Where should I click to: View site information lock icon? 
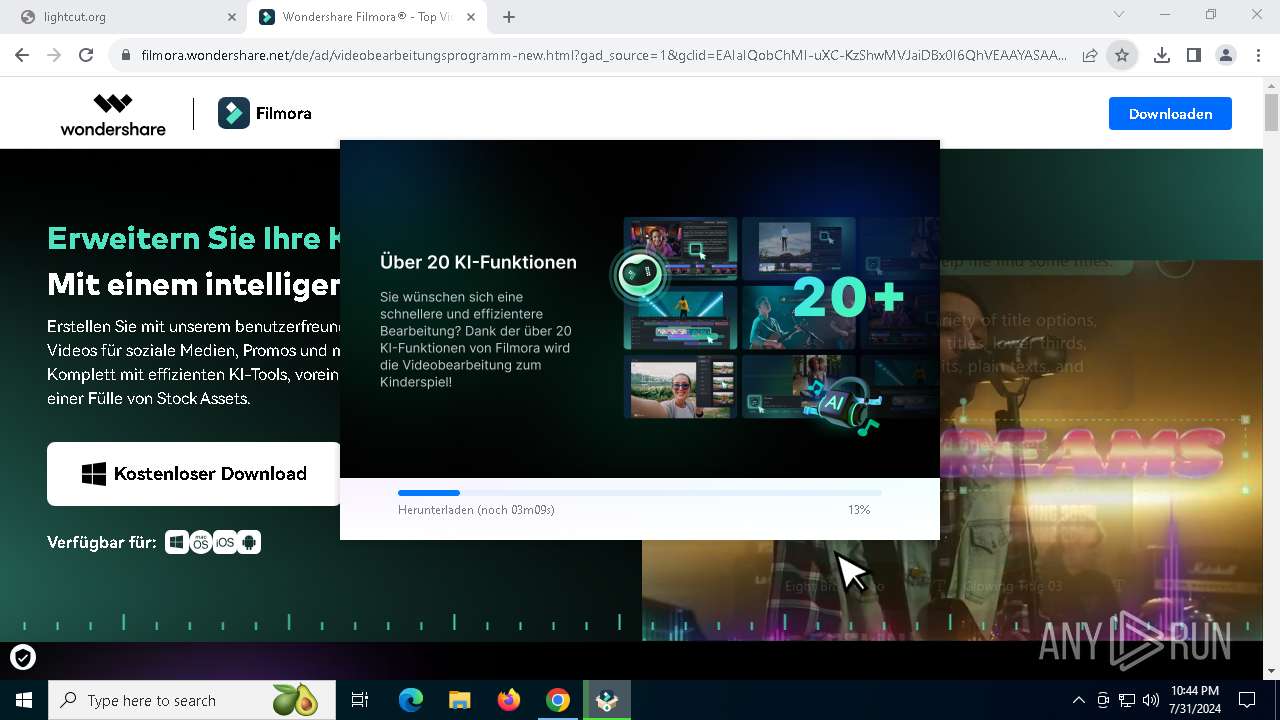coord(126,56)
